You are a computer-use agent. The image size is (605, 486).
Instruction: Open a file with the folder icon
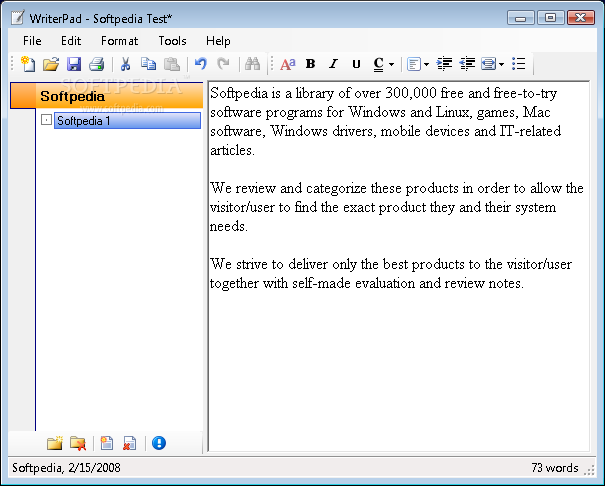(x=51, y=64)
